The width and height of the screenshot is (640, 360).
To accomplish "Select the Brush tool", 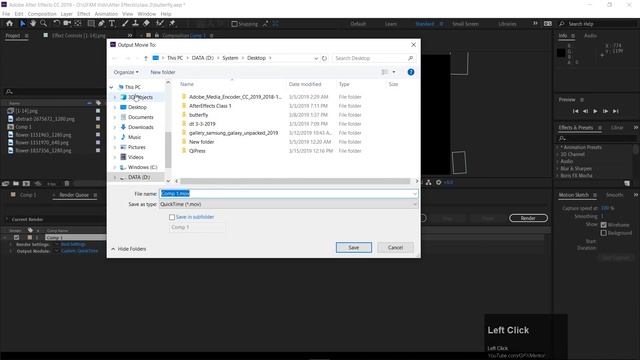I will tap(125, 24).
